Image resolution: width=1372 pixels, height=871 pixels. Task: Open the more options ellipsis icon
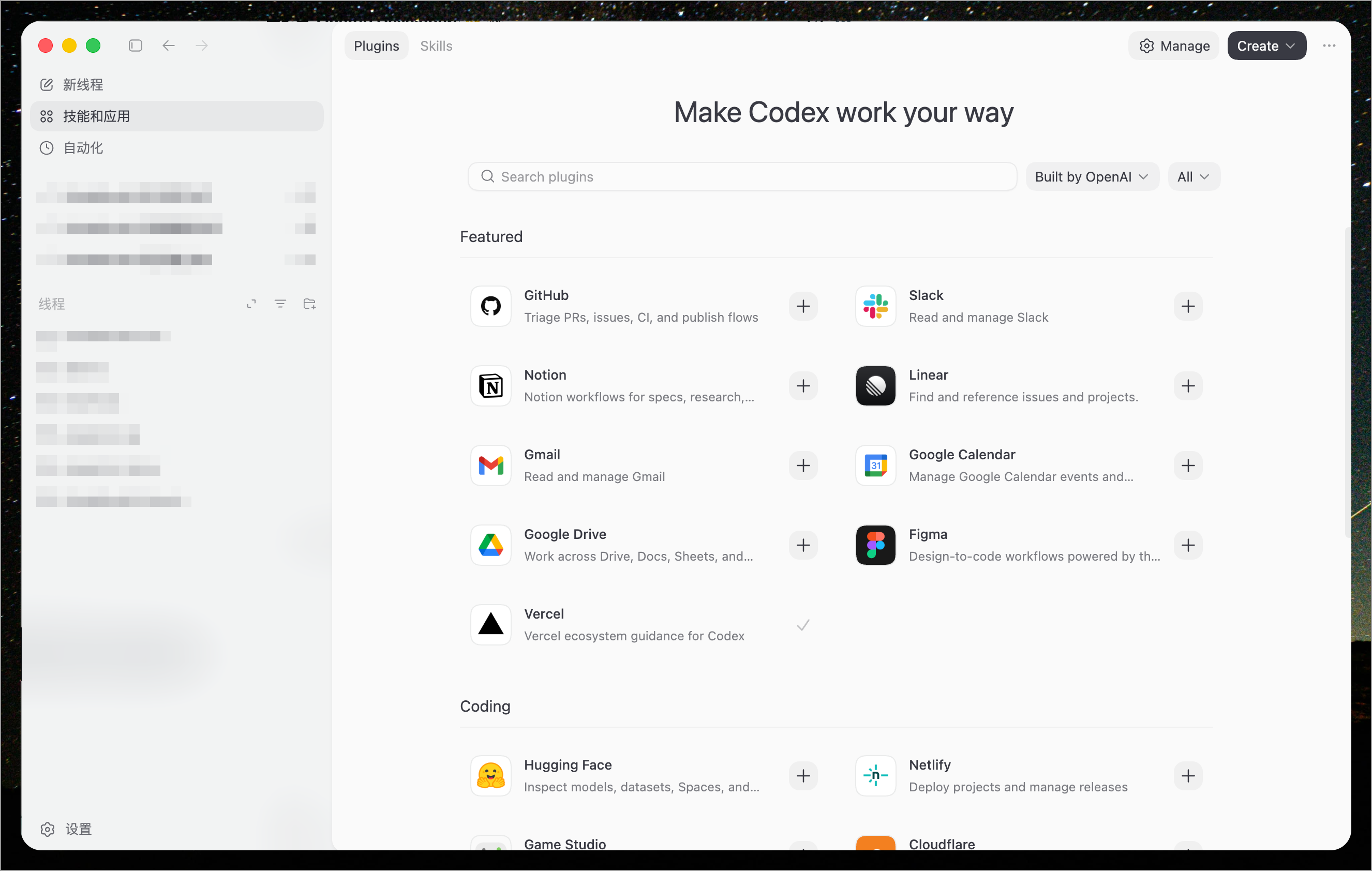pos(1329,46)
